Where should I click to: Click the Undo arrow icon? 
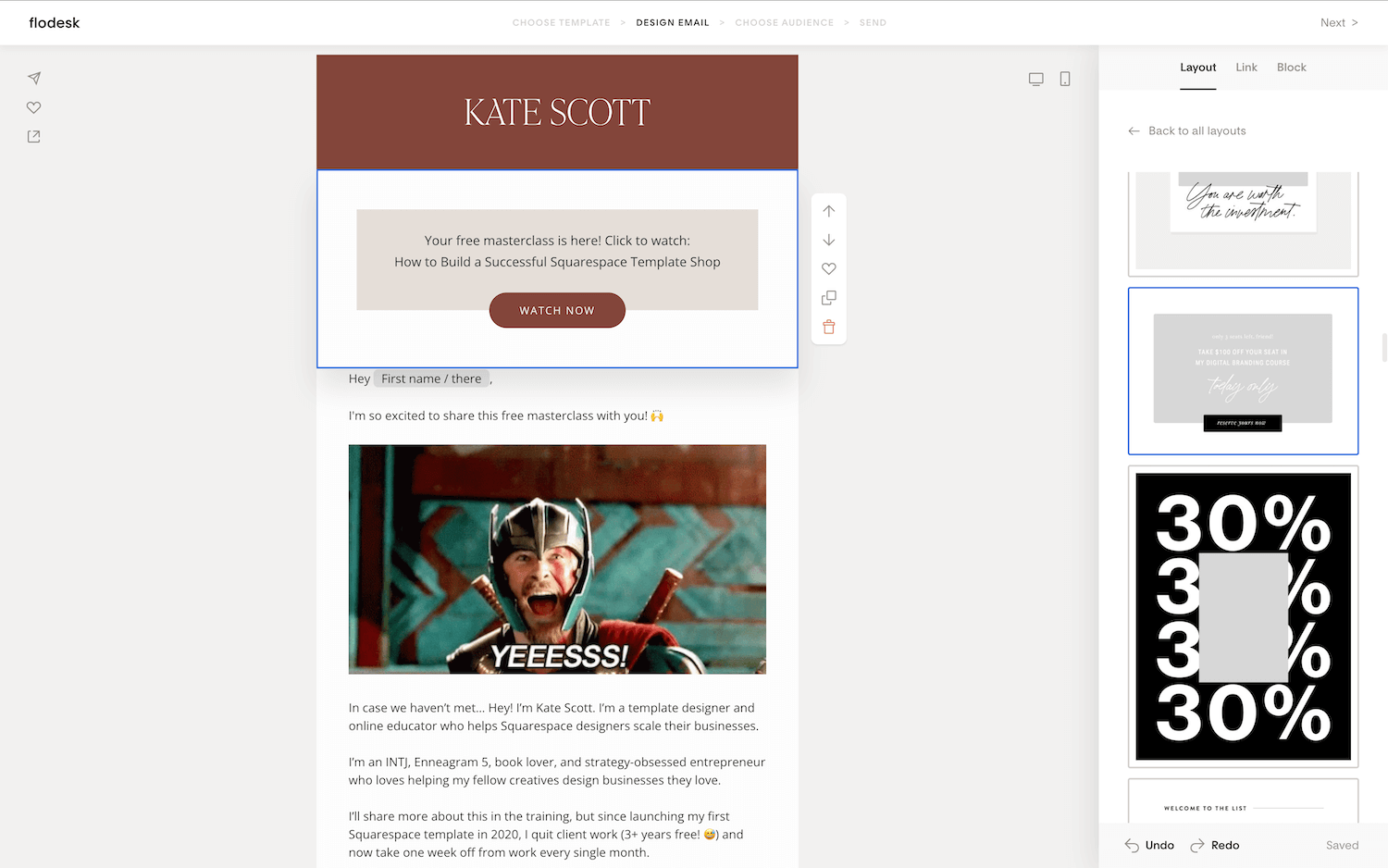pos(1132,845)
